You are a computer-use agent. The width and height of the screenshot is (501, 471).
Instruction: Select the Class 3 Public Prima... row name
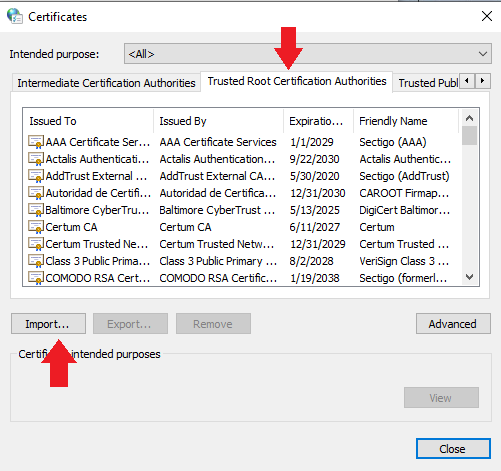(x=98, y=261)
